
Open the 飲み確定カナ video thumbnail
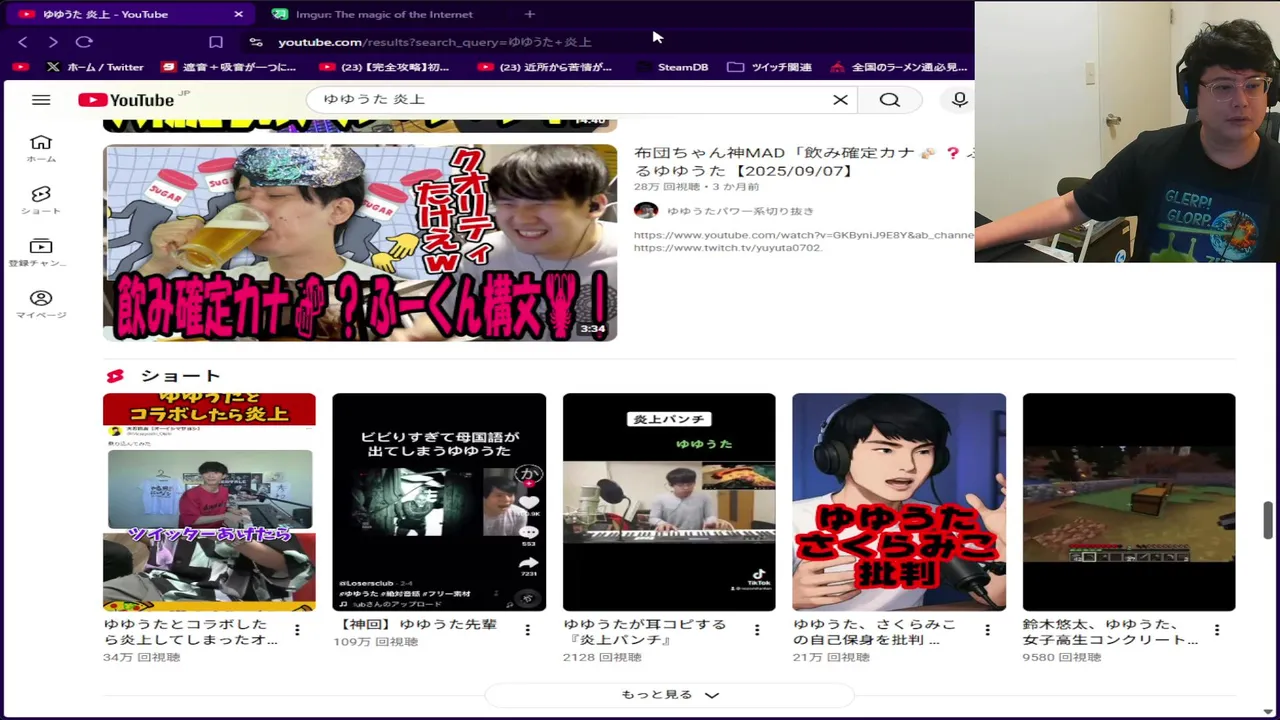click(360, 243)
